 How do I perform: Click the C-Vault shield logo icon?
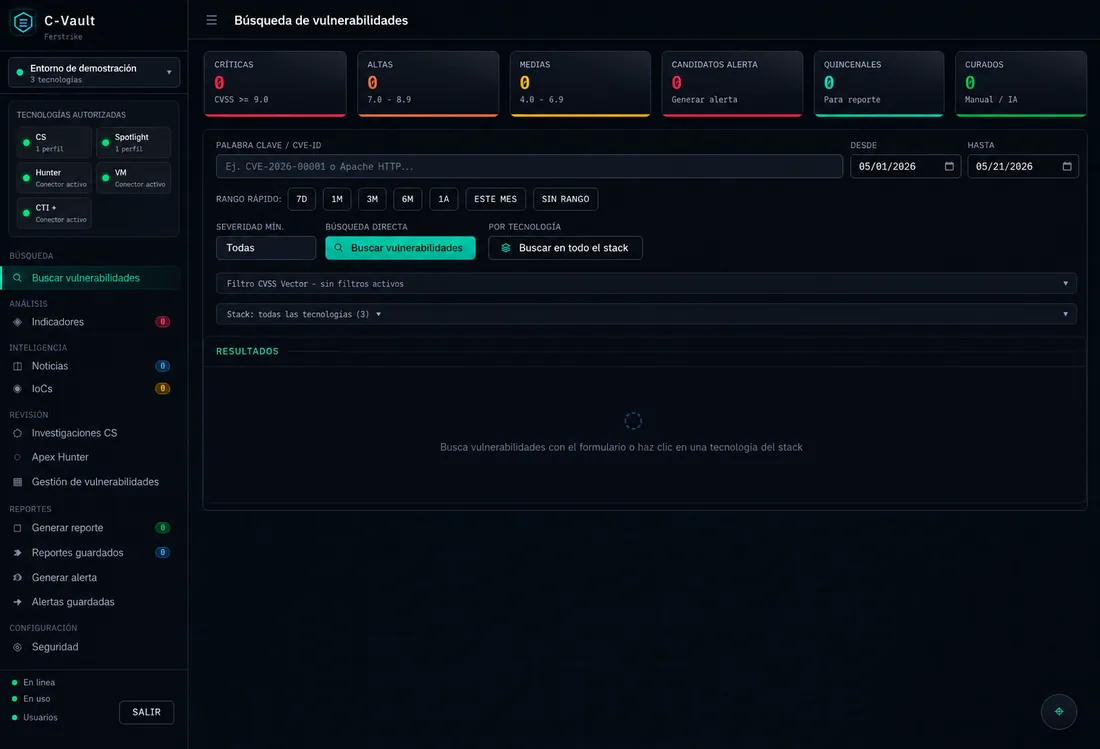23,22
